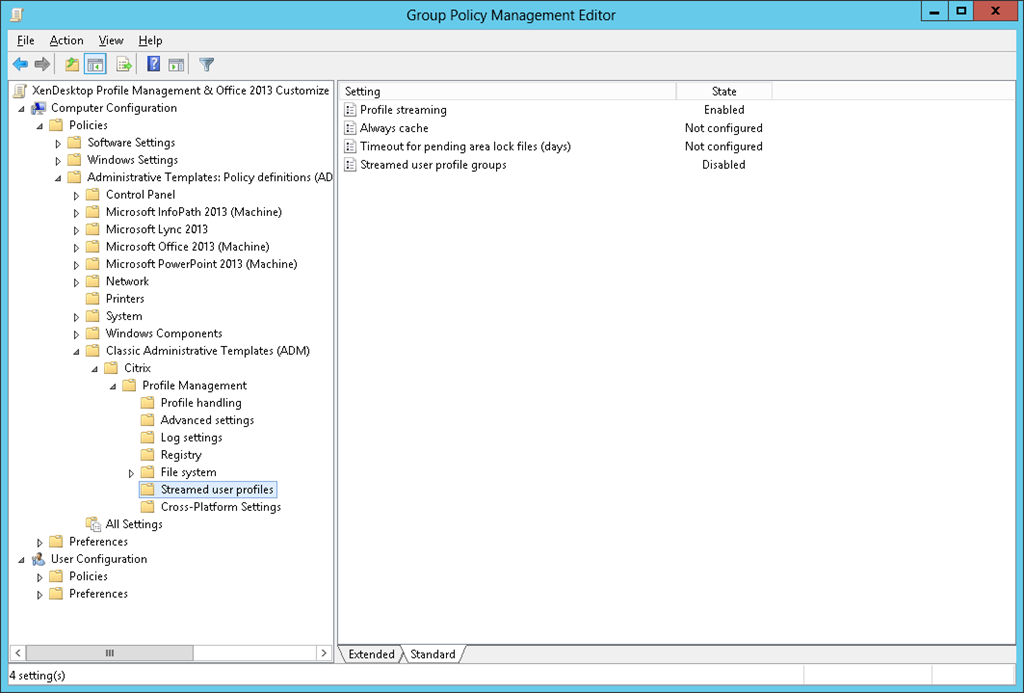The width and height of the screenshot is (1024, 693).
Task: Open the View menu
Action: 111,40
